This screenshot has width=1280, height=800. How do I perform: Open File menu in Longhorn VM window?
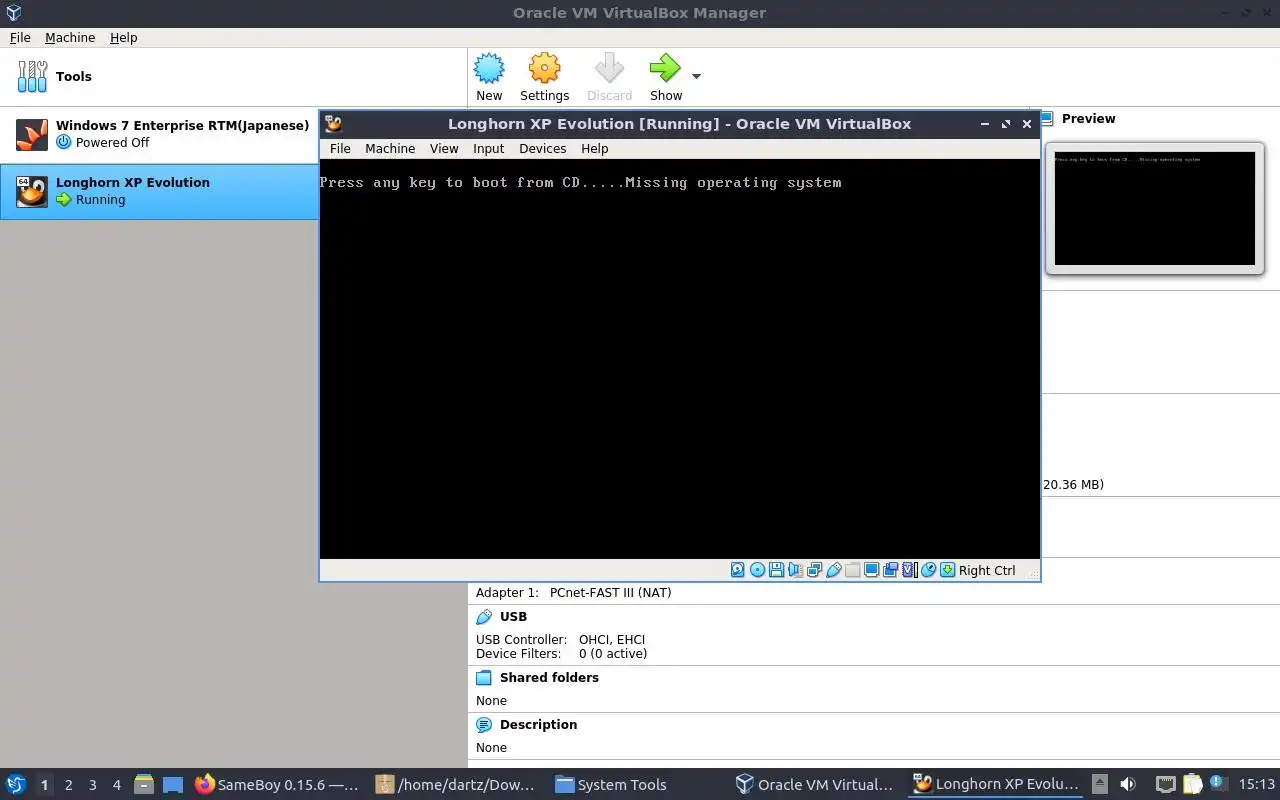[340, 148]
